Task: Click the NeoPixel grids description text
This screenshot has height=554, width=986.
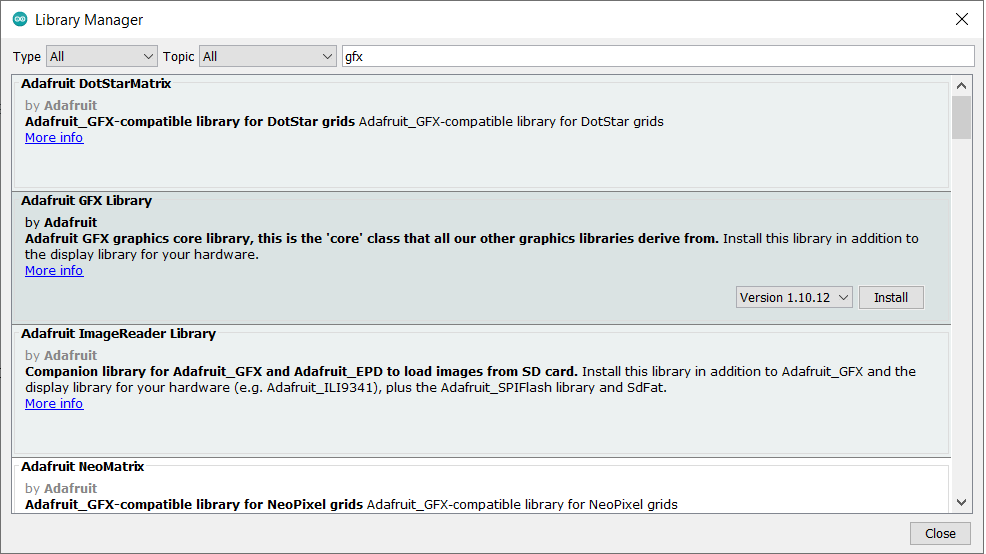Action: 352,504
